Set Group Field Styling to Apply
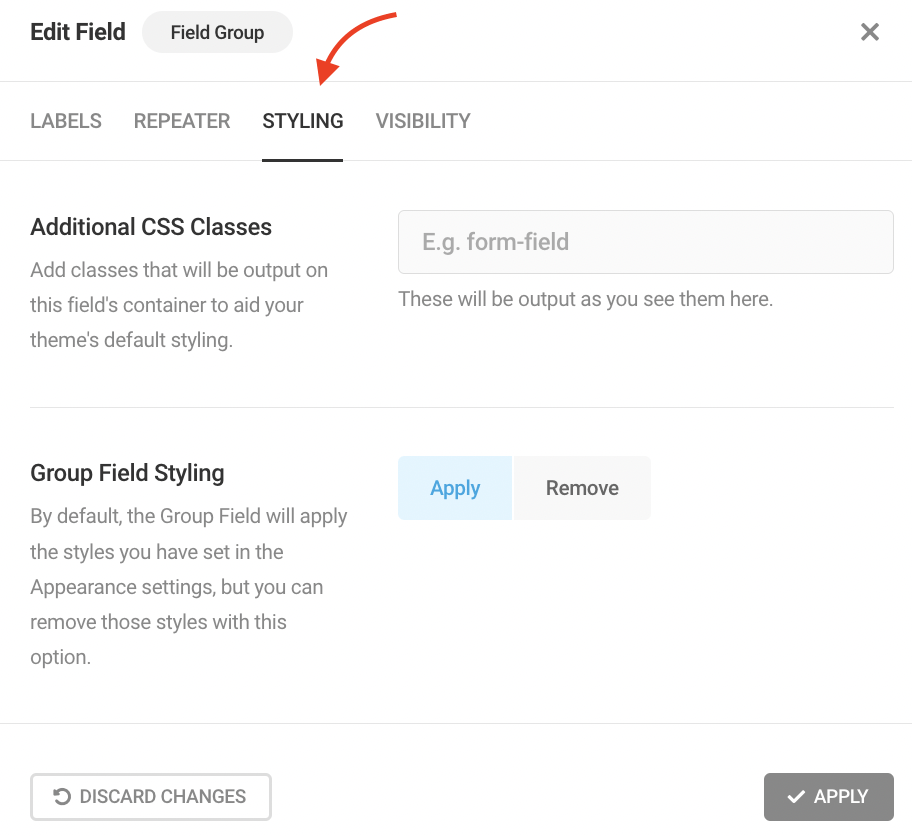The height and width of the screenshot is (836, 912). 455,488
